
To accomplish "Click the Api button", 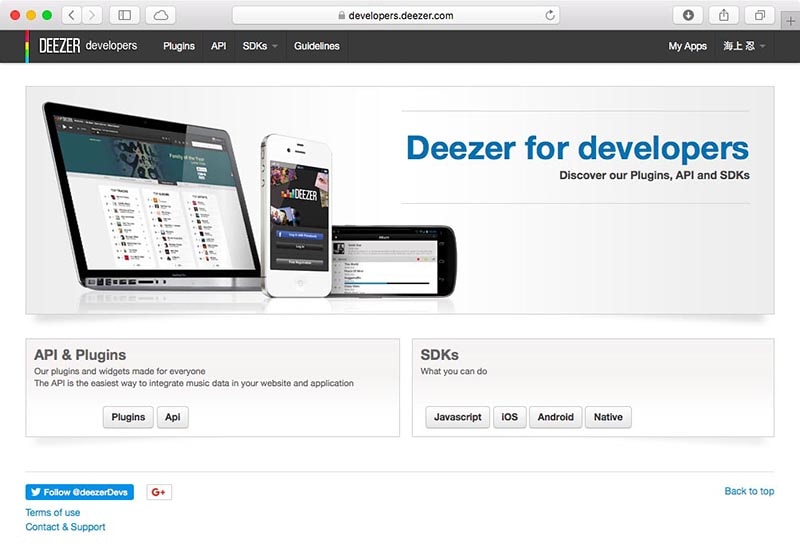I will click(172, 417).
